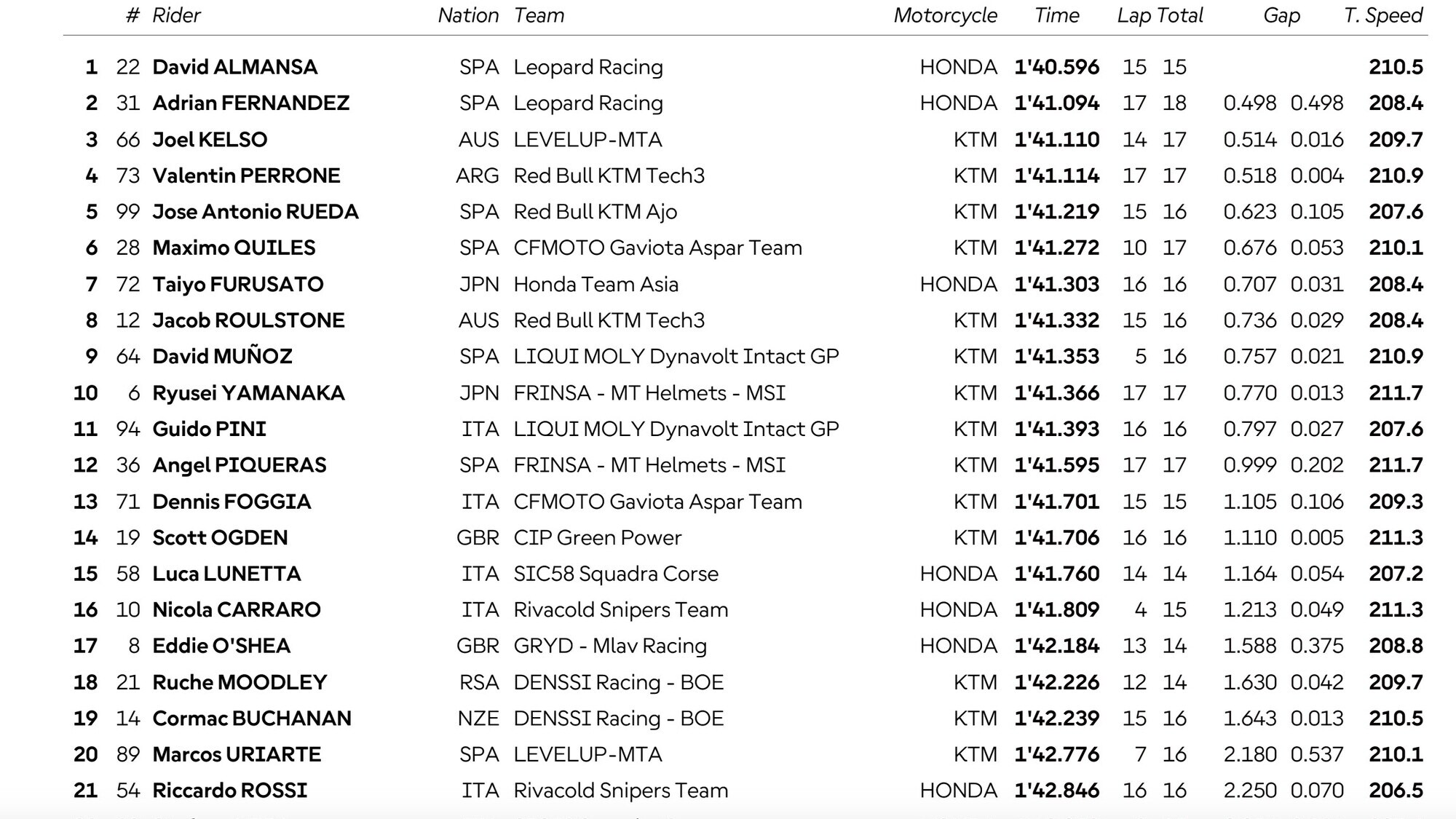Select the Time column header

coord(1057,15)
